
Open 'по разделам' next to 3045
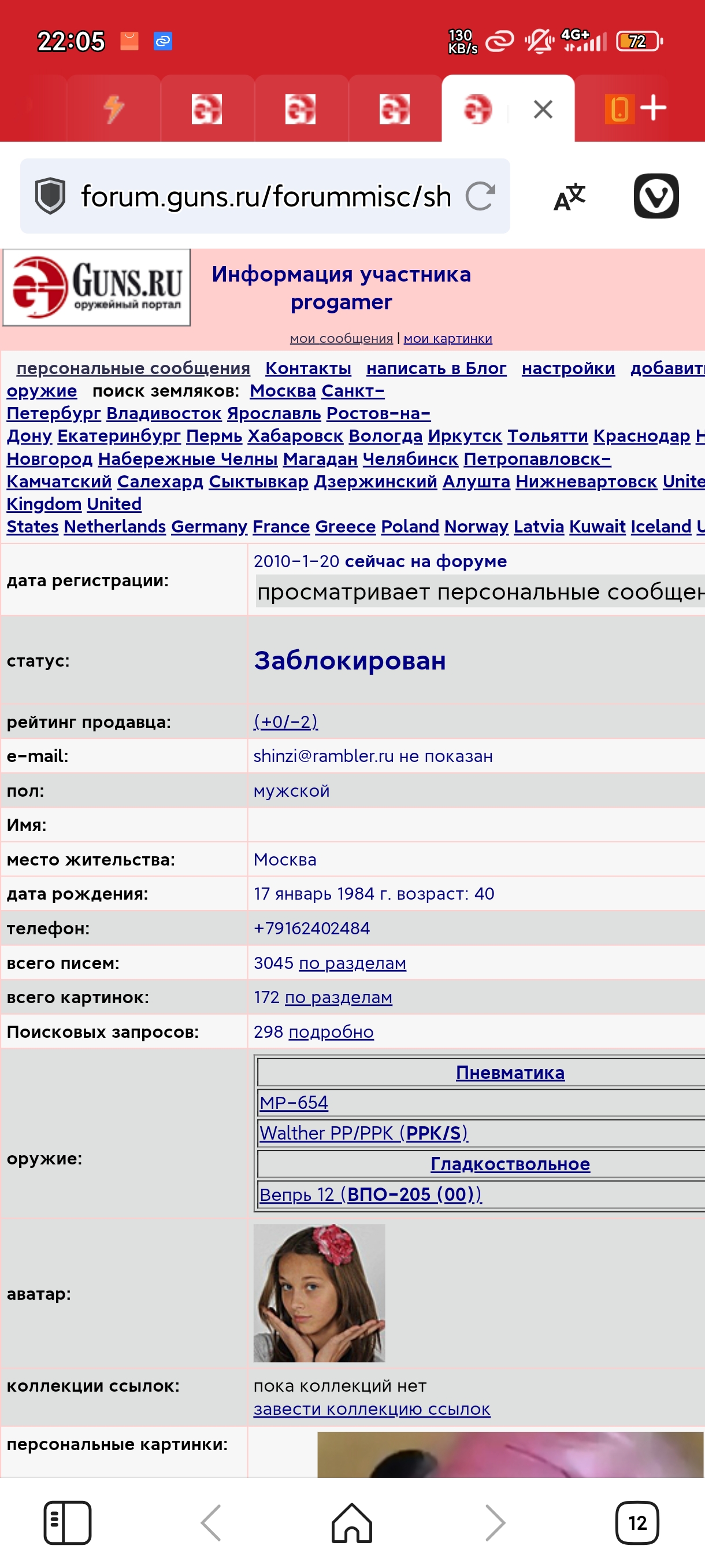click(352, 964)
